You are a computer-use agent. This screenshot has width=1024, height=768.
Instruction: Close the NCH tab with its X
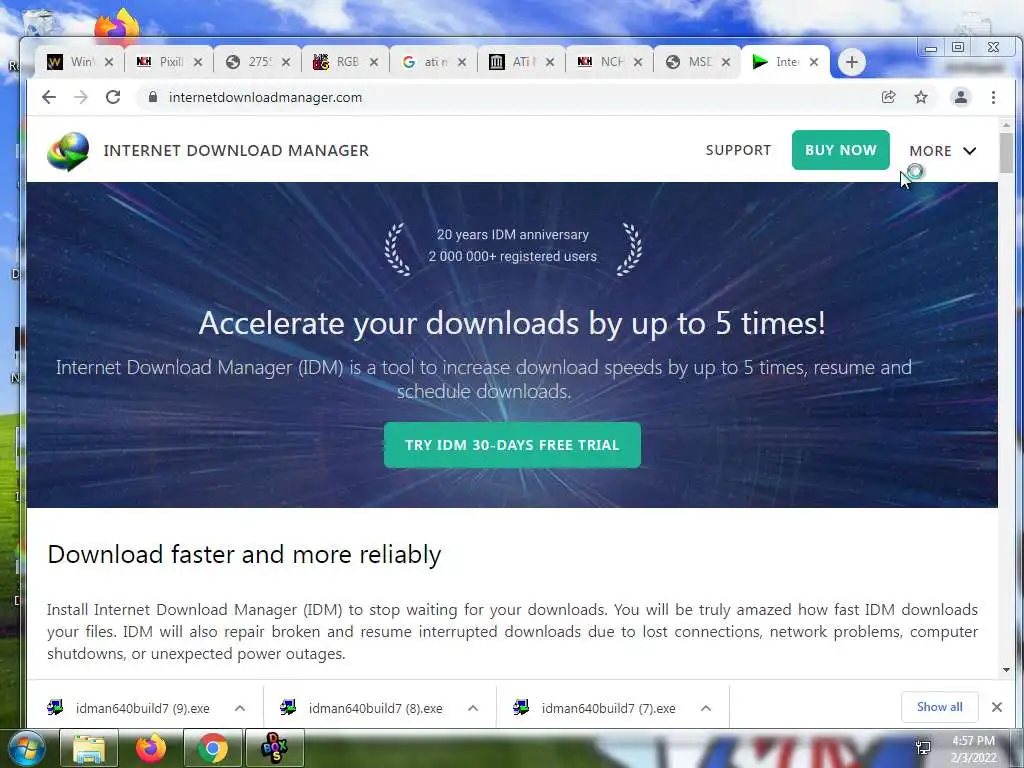(x=638, y=62)
